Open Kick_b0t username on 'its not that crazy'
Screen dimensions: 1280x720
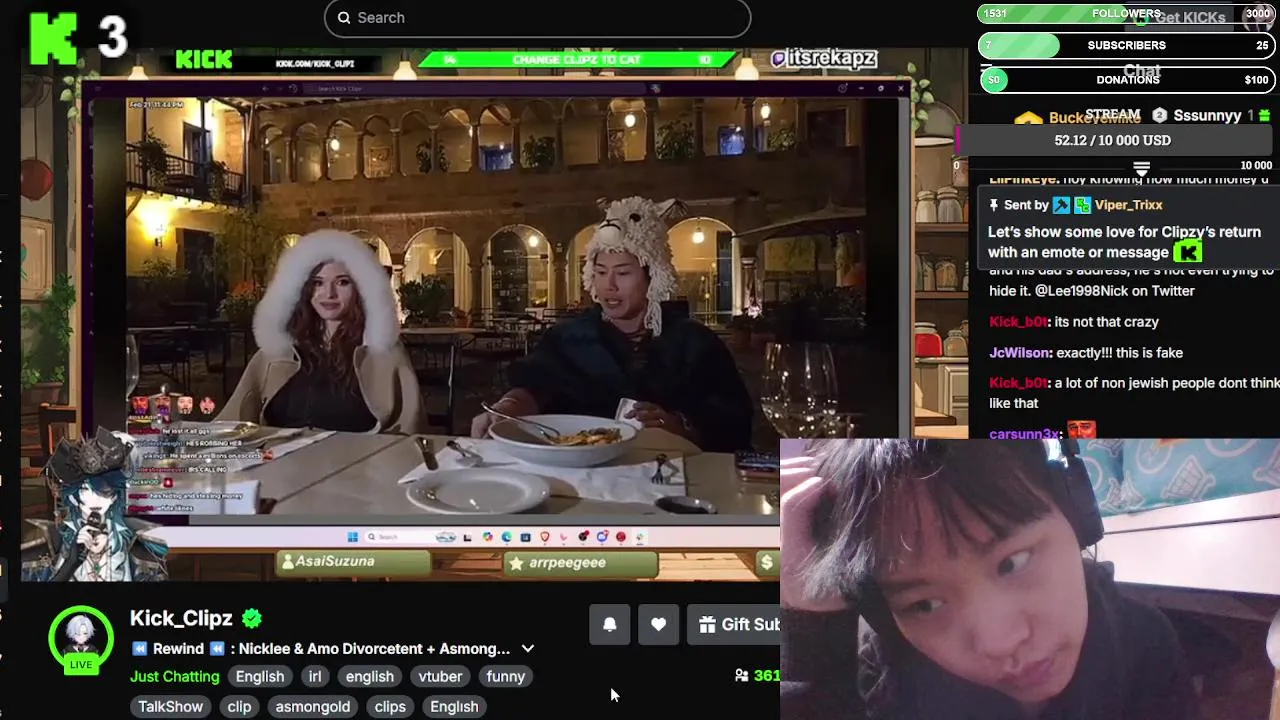pyautogui.click(x=1018, y=322)
